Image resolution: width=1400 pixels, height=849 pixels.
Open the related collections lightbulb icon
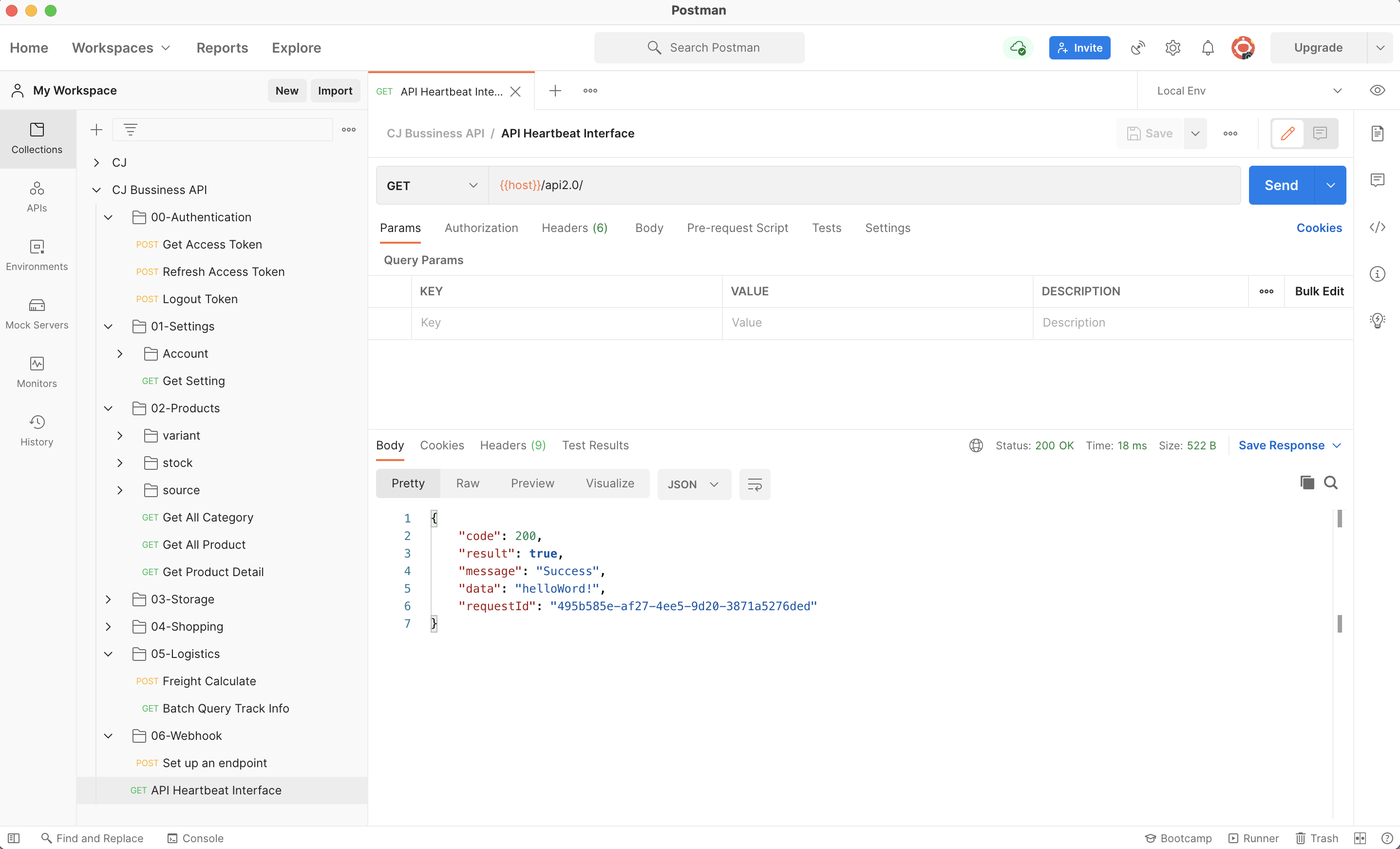point(1377,321)
